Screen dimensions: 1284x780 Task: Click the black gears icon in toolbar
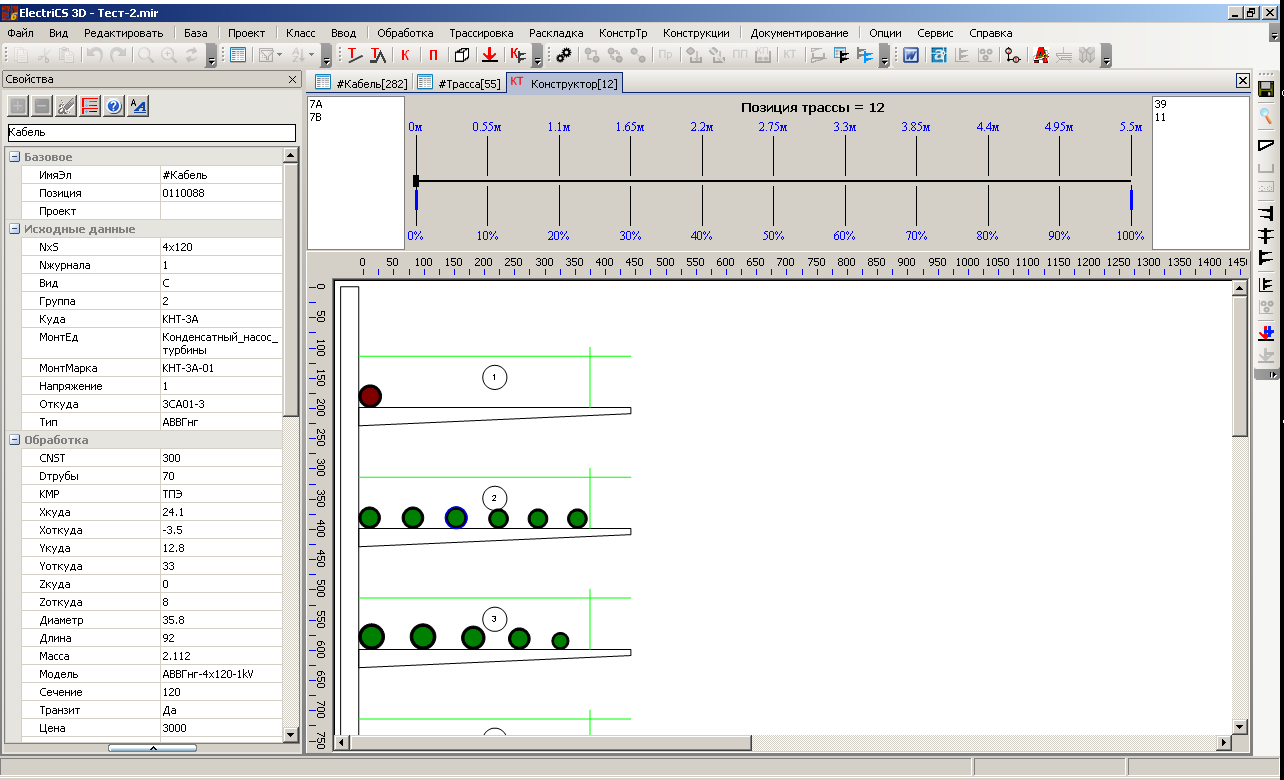[x=564, y=56]
